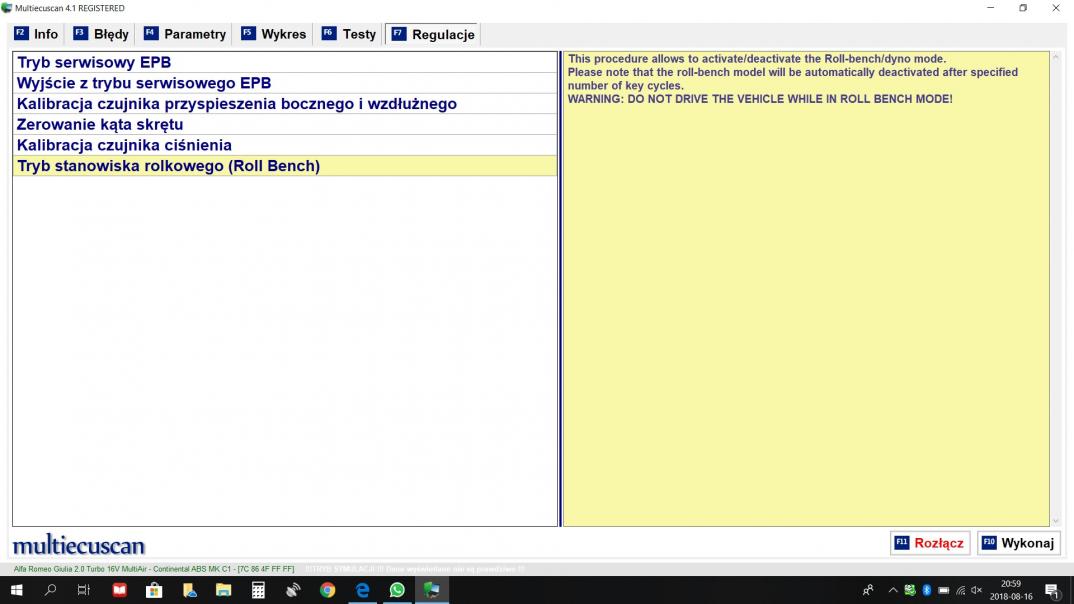Open Microsoft Store from the taskbar

click(x=154, y=590)
